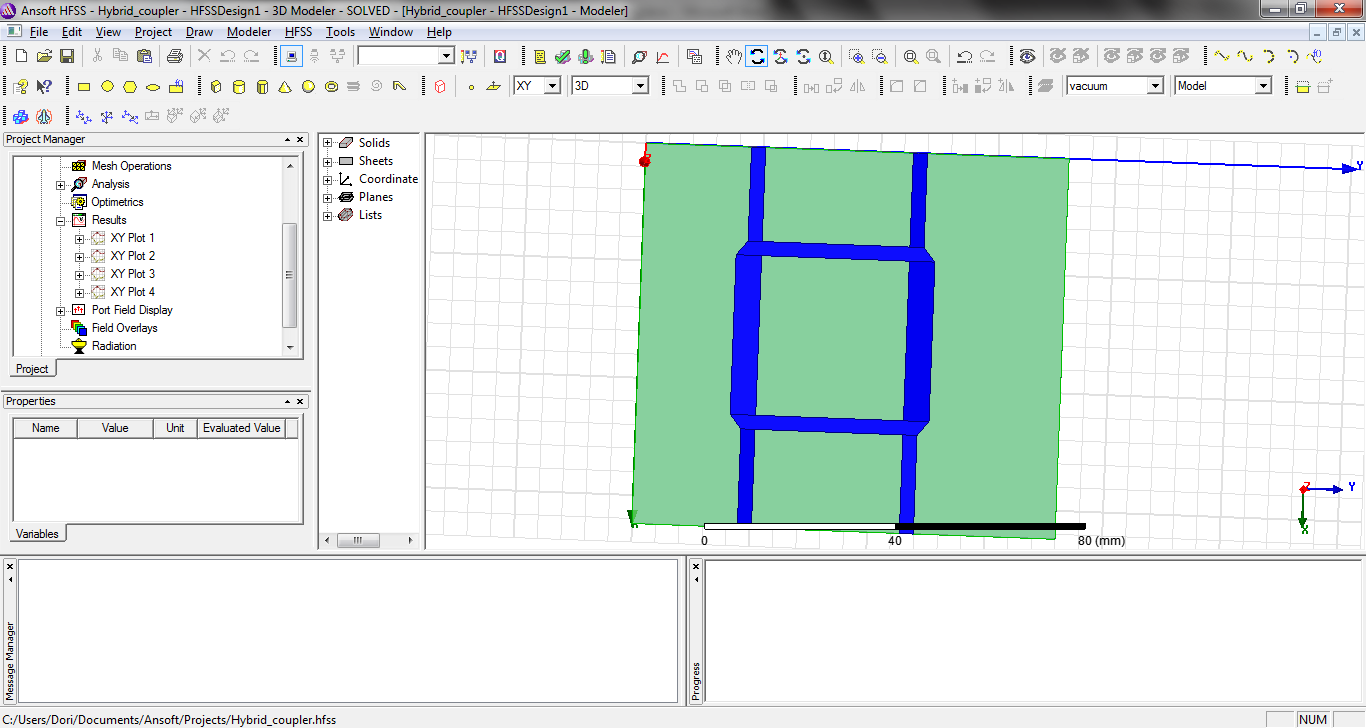This screenshot has height=728, width=1366.
Task: Toggle the highlighted select-objects mode button
Action: click(291, 56)
